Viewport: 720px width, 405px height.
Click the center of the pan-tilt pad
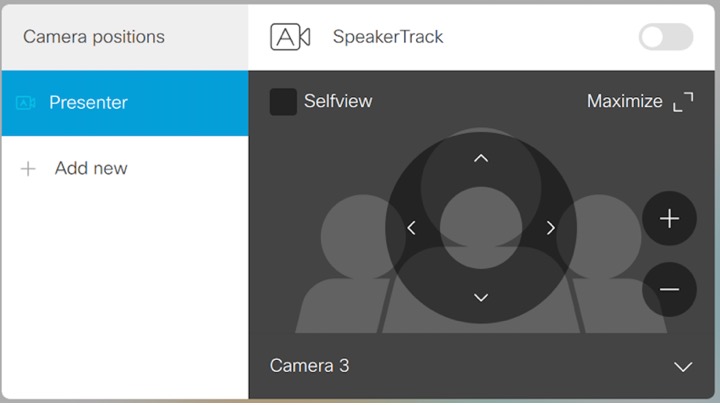tap(481, 228)
